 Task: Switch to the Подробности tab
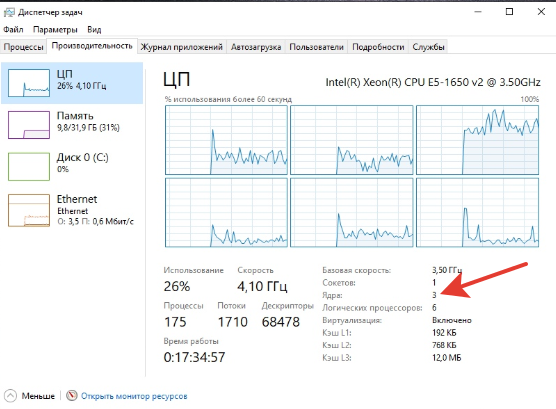coord(378,47)
